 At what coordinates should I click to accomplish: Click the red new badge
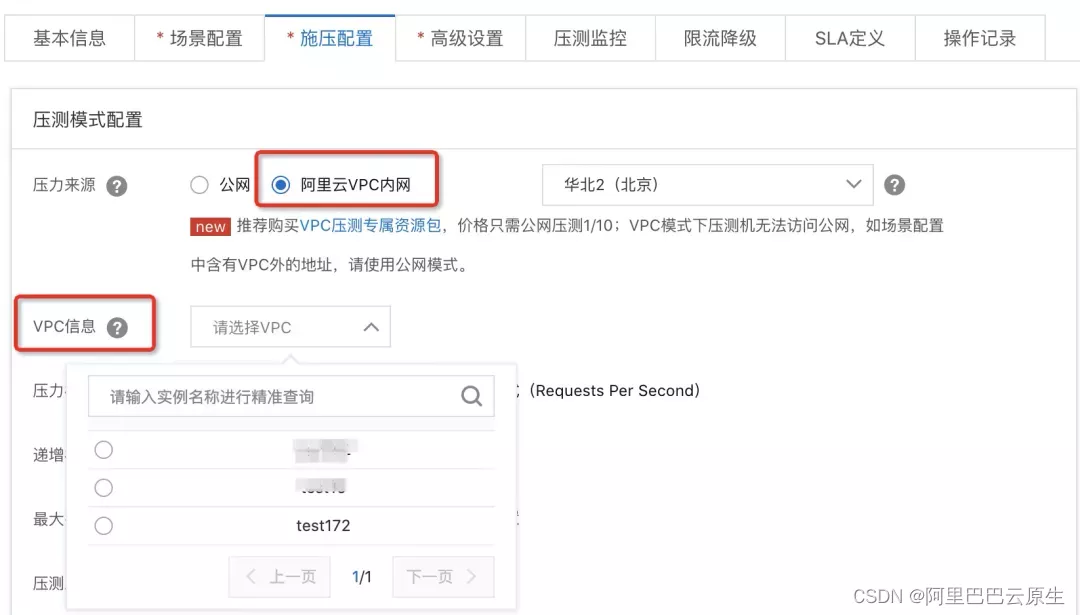tap(210, 227)
